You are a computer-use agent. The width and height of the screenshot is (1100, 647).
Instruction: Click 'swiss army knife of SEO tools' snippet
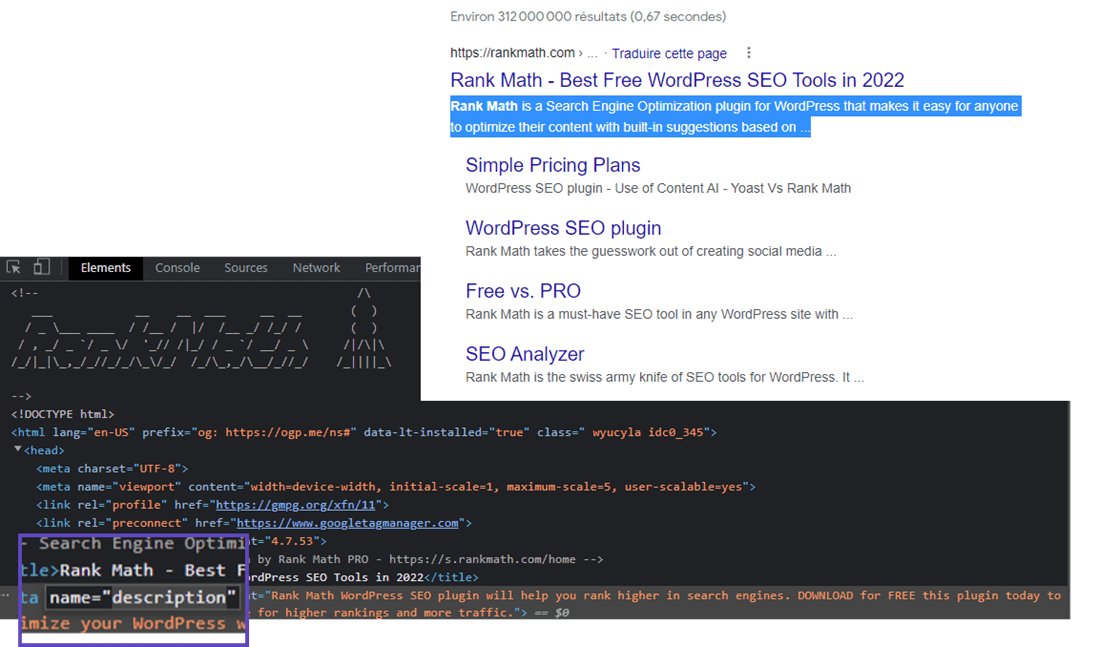pyautogui.click(x=665, y=378)
